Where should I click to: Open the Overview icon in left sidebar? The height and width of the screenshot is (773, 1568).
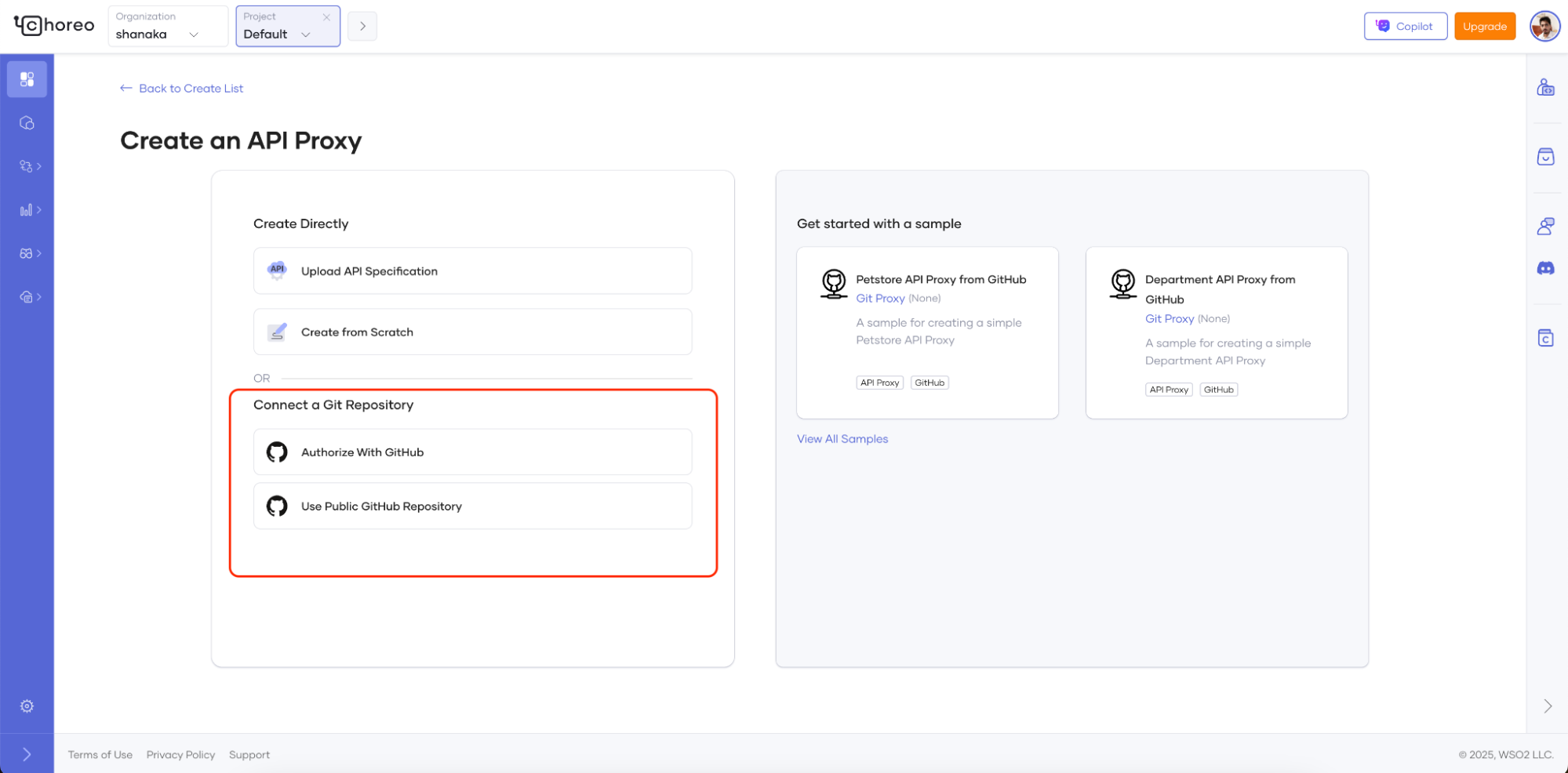(x=27, y=79)
